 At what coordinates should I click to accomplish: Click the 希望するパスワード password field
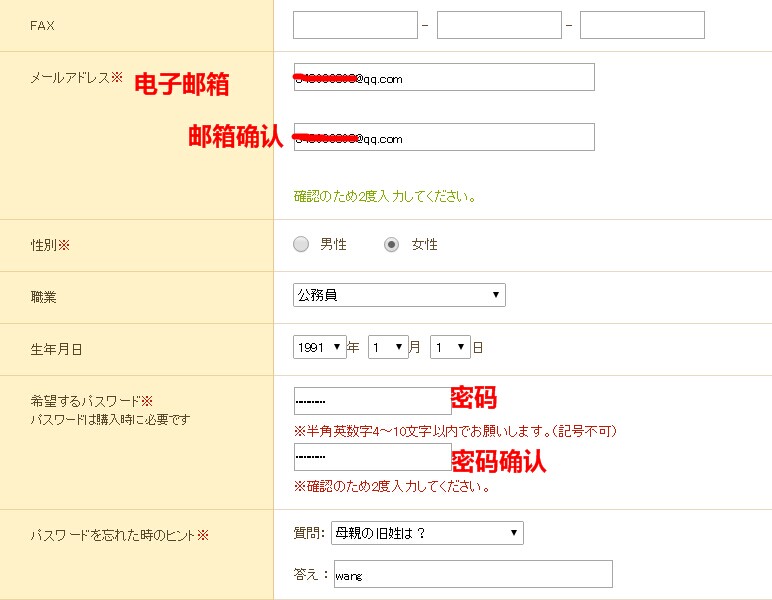tap(372, 401)
